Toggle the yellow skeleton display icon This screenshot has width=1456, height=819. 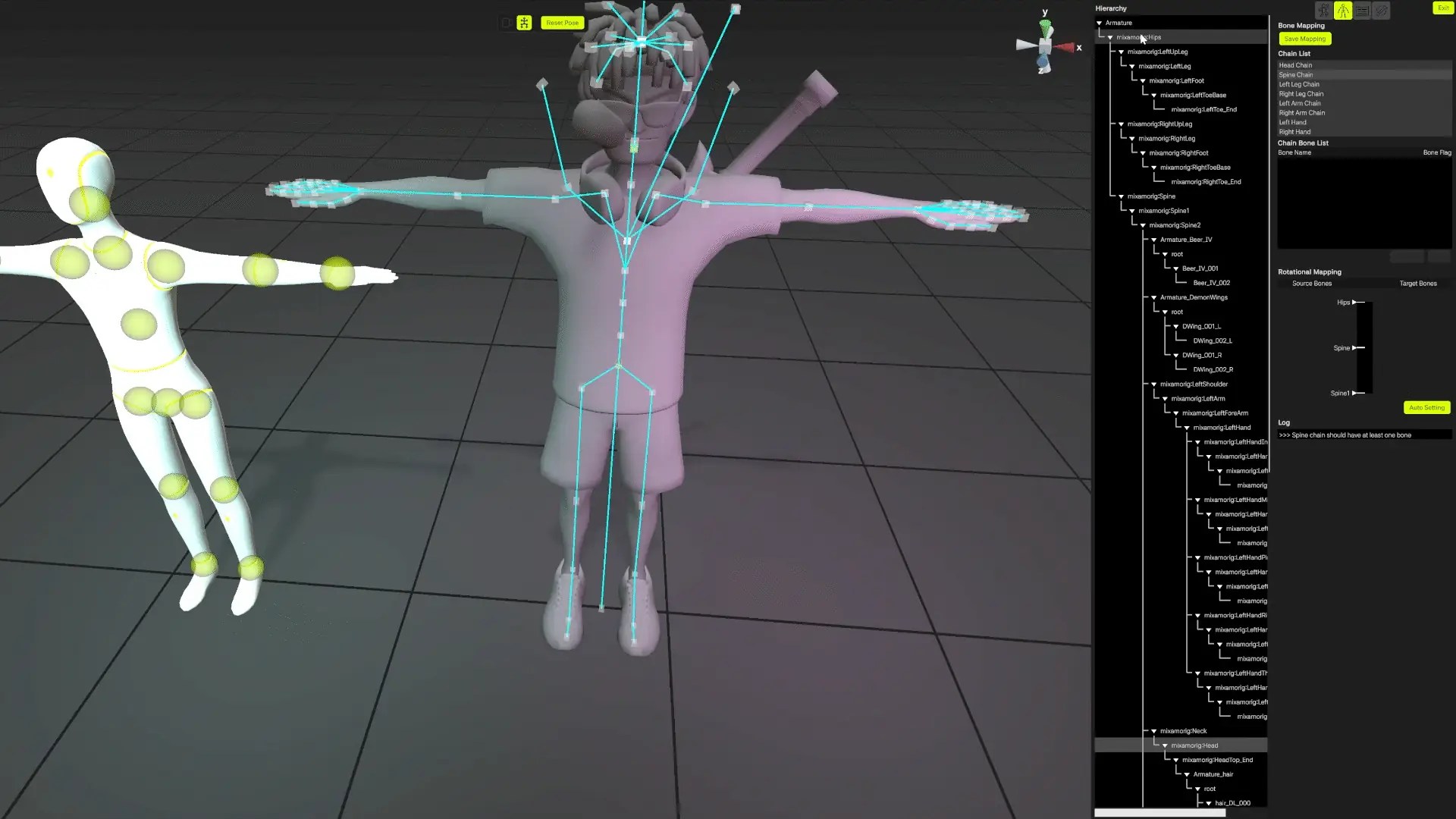pyautogui.click(x=524, y=23)
